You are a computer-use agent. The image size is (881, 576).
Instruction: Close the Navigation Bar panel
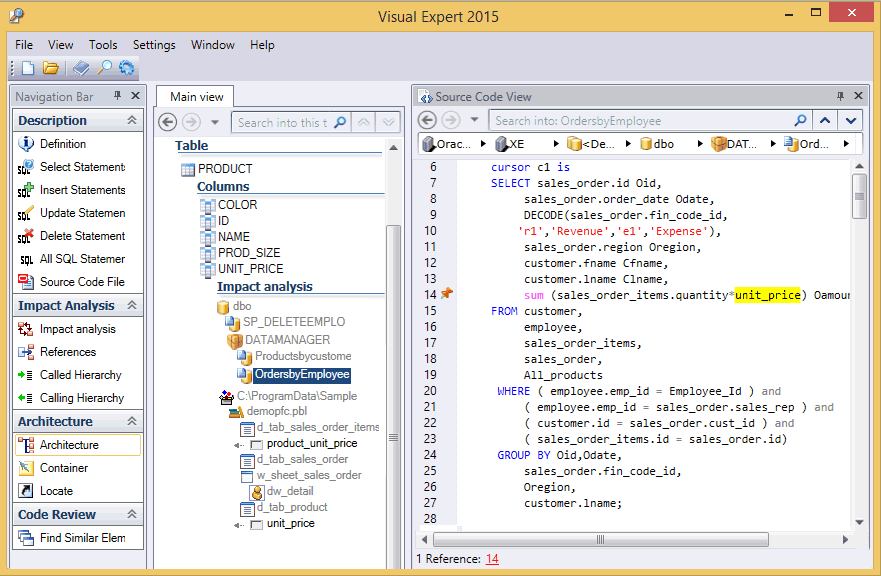pyautogui.click(x=135, y=96)
